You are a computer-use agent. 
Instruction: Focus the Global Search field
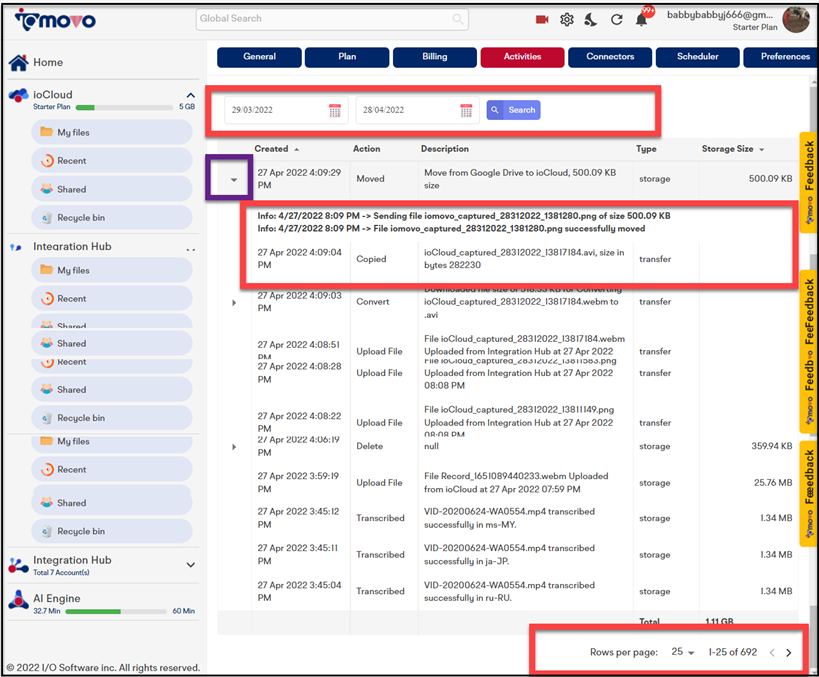[332, 19]
